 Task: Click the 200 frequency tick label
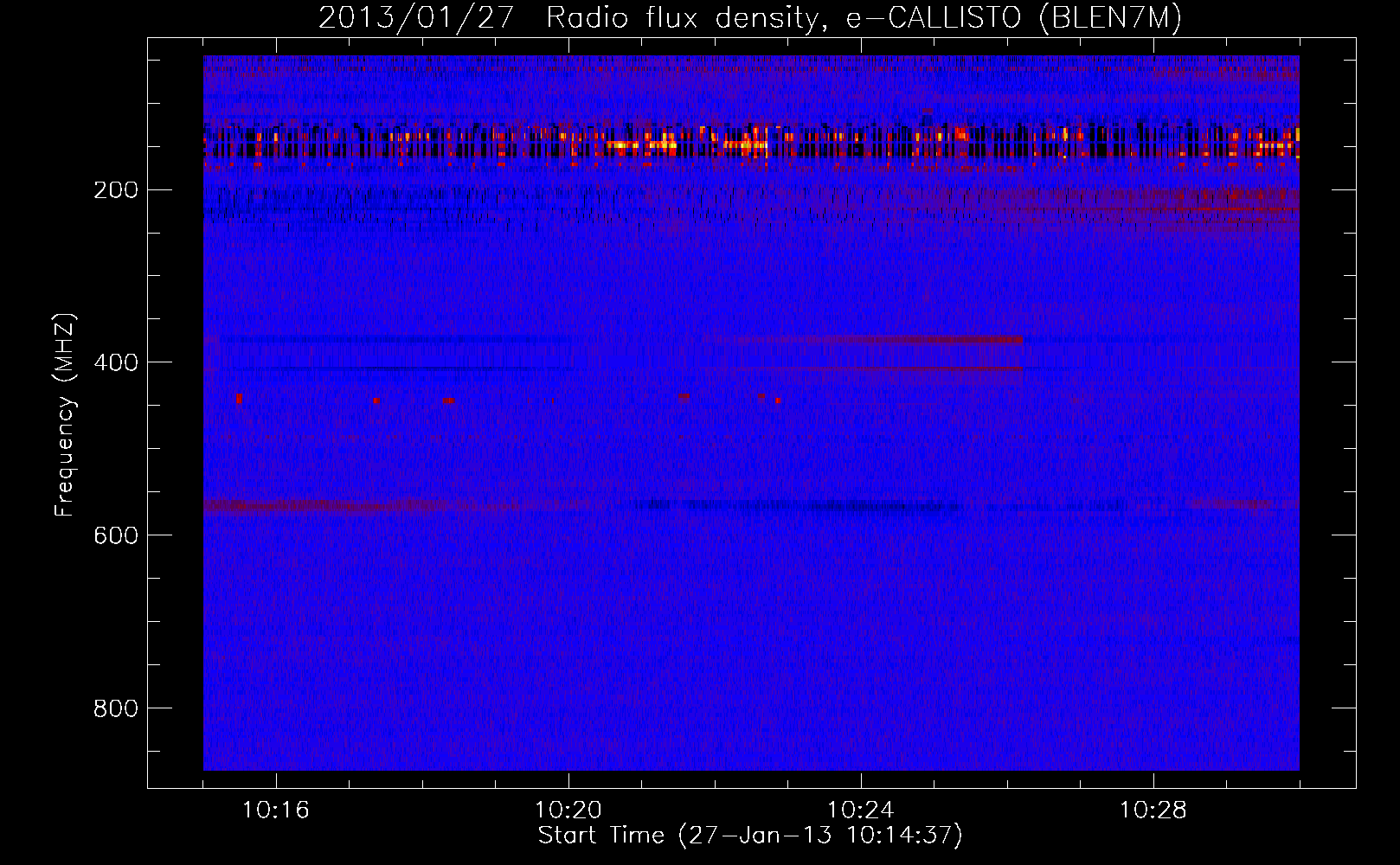[115, 190]
